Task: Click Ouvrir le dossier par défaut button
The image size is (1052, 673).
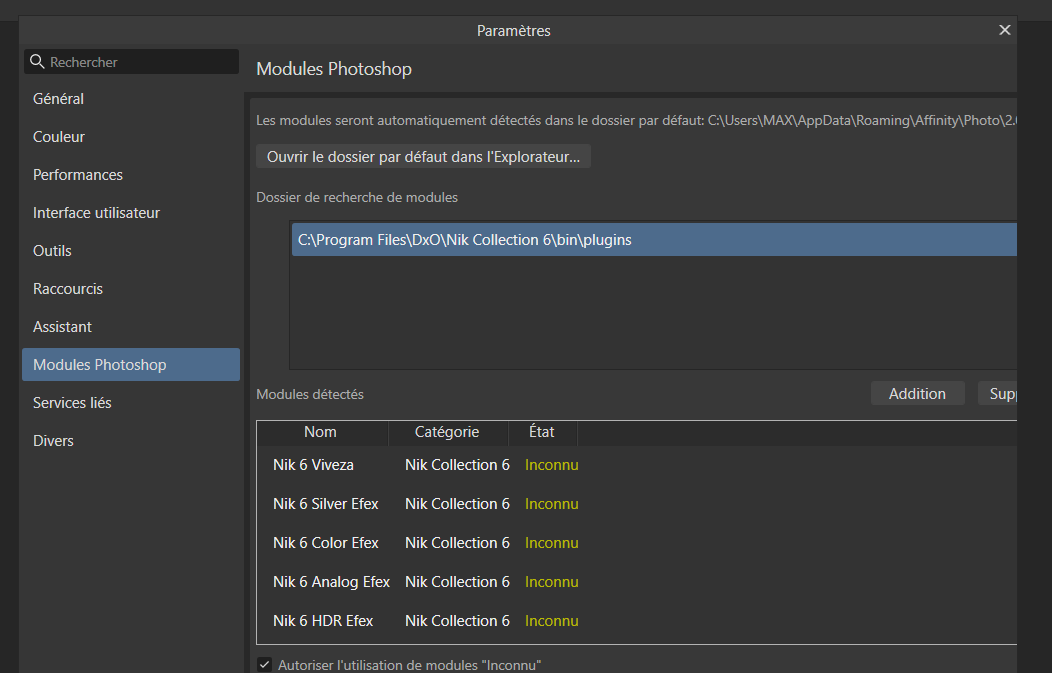Action: click(x=423, y=156)
